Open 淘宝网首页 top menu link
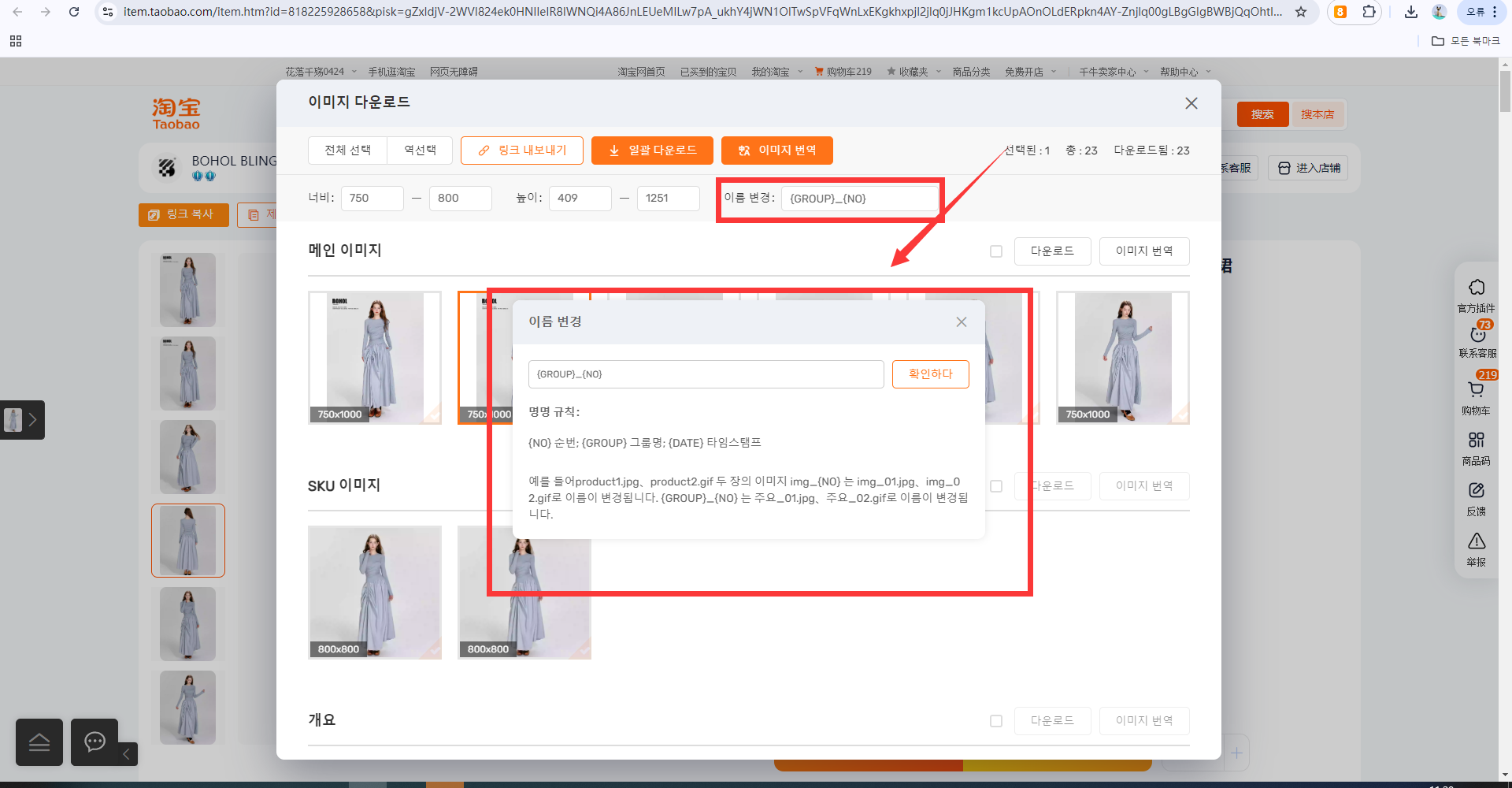 pos(641,72)
